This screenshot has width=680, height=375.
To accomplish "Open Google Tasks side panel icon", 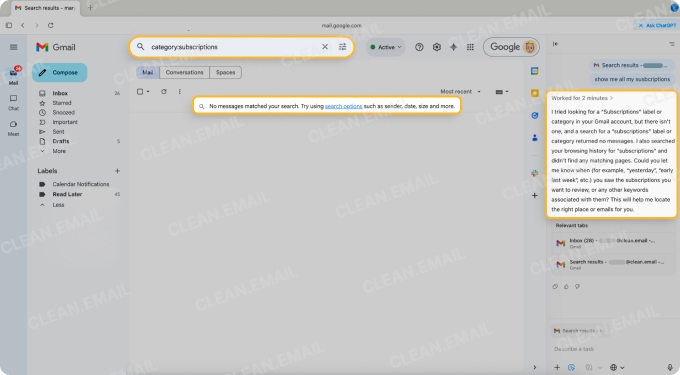I will [535, 115].
